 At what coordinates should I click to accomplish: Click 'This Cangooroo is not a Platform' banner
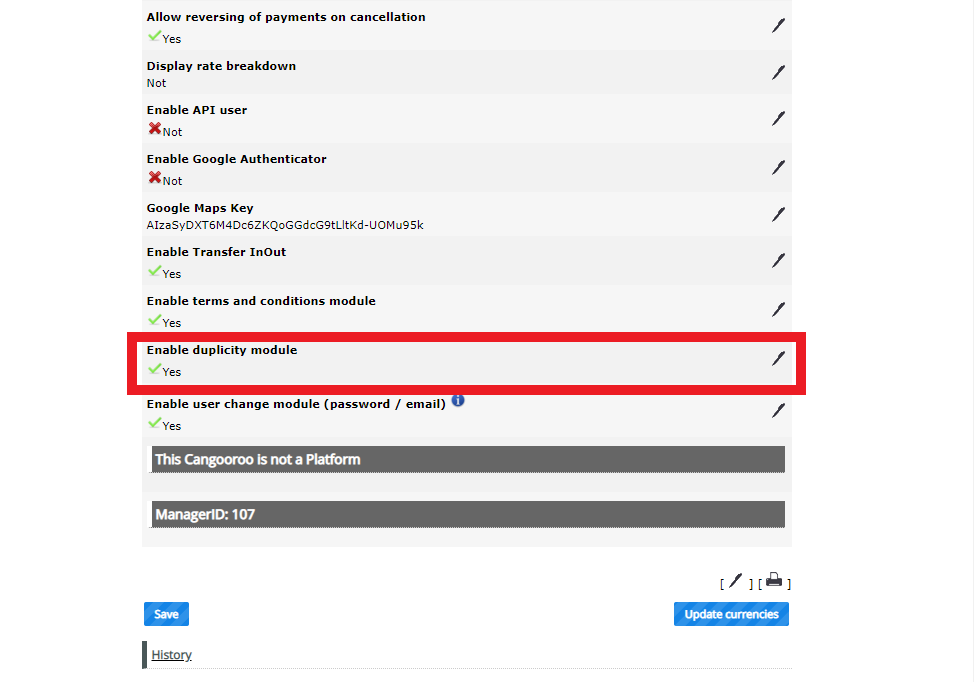pyautogui.click(x=468, y=460)
